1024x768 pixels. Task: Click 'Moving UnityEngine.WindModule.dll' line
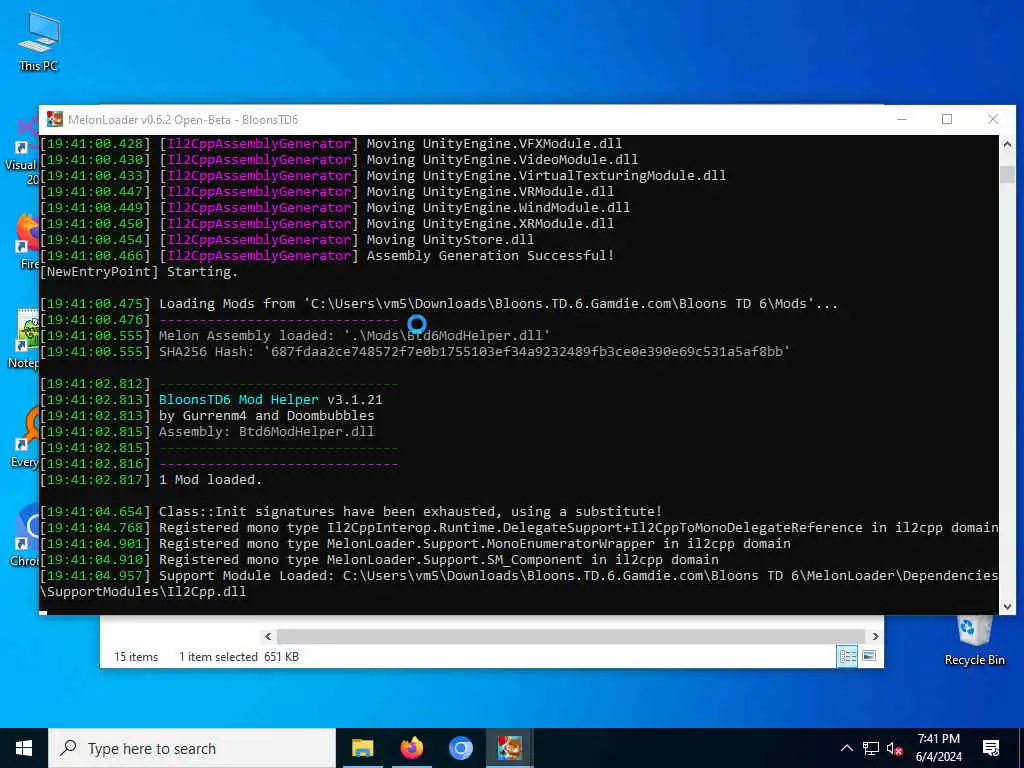point(498,208)
